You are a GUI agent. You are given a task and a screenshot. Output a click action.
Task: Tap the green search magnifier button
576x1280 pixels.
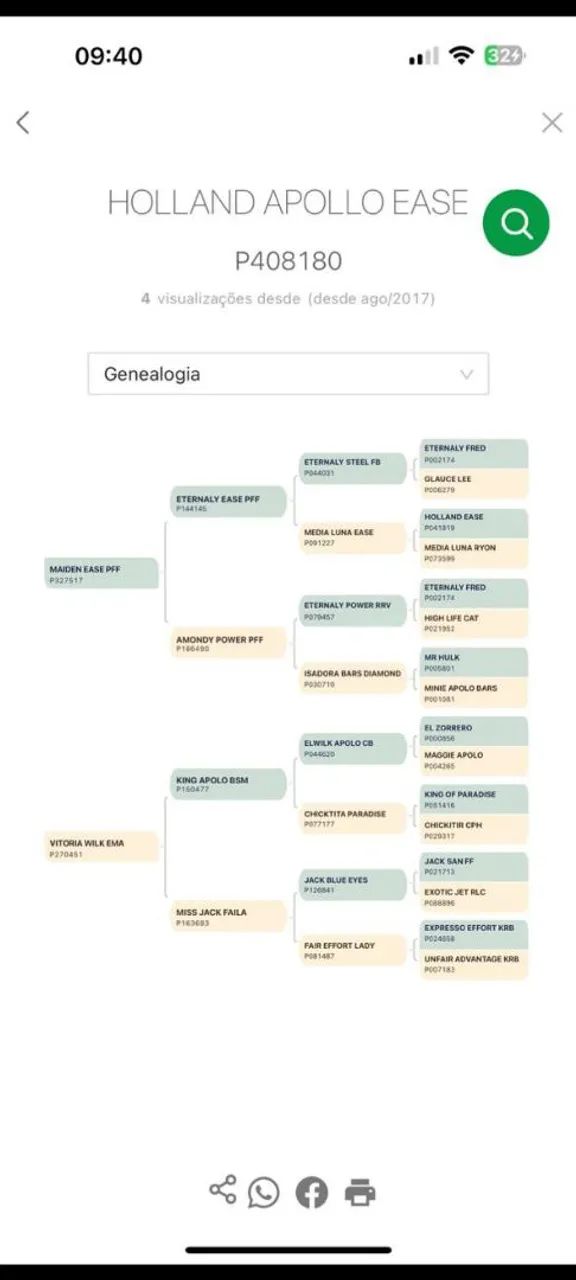click(516, 223)
